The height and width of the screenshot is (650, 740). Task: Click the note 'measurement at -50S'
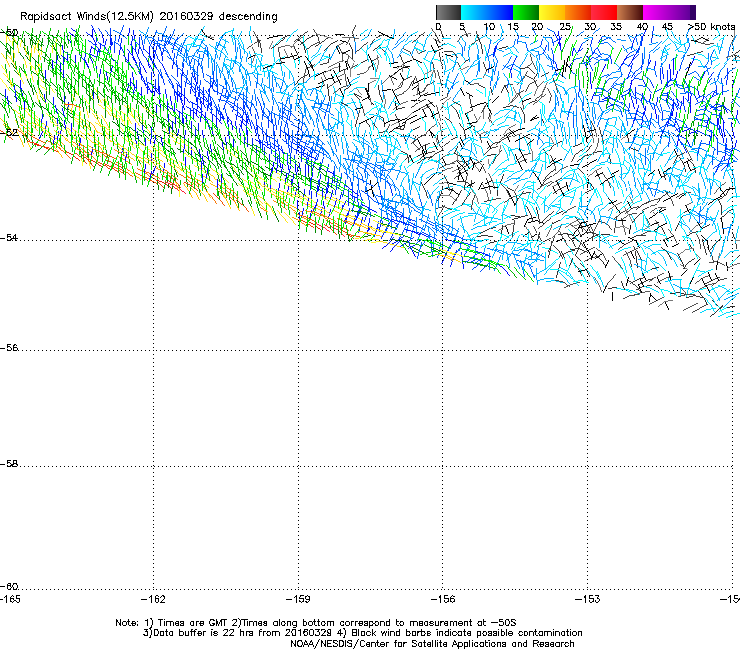[x=462, y=623]
